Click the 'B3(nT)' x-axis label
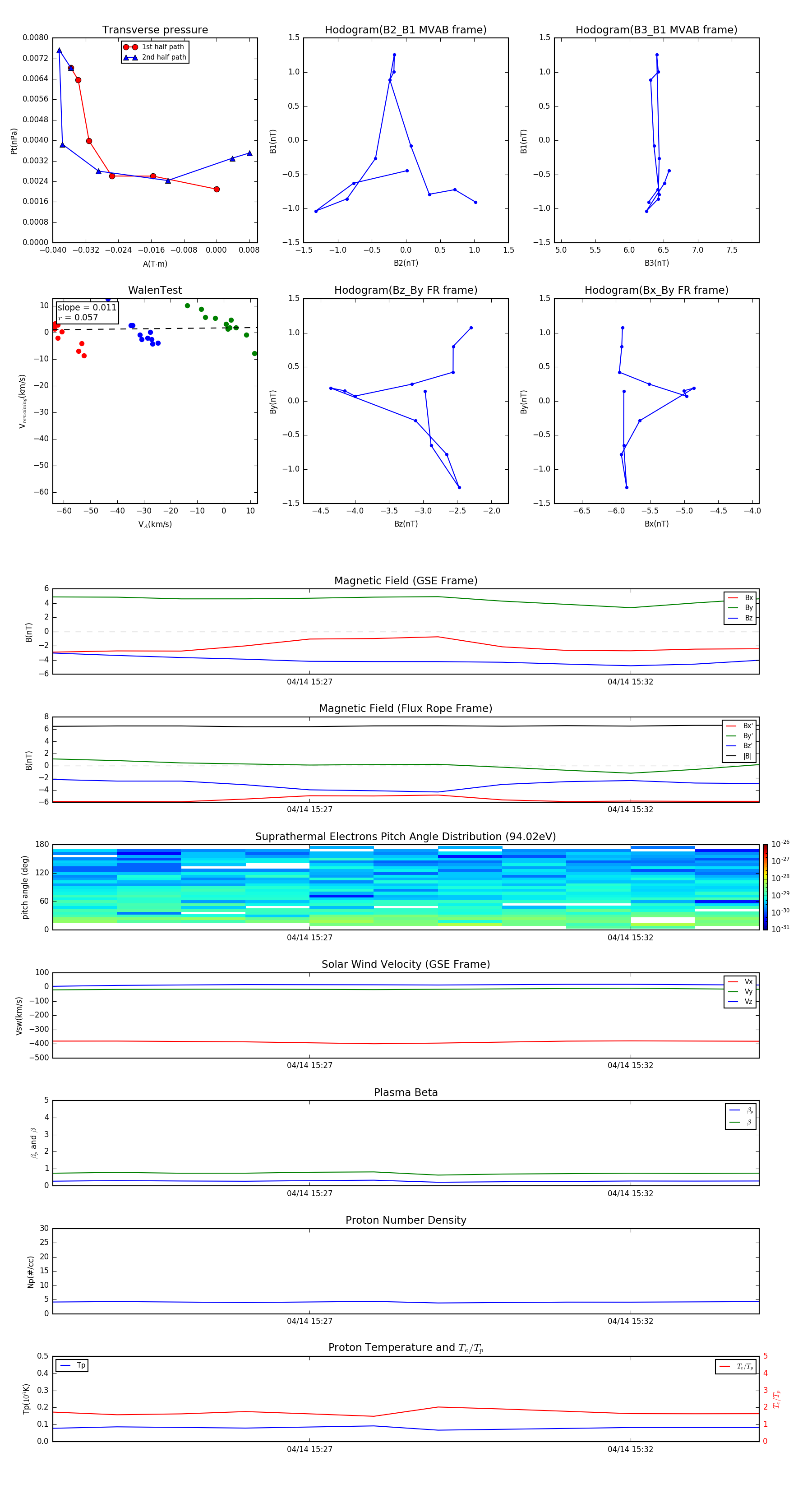 [656, 263]
